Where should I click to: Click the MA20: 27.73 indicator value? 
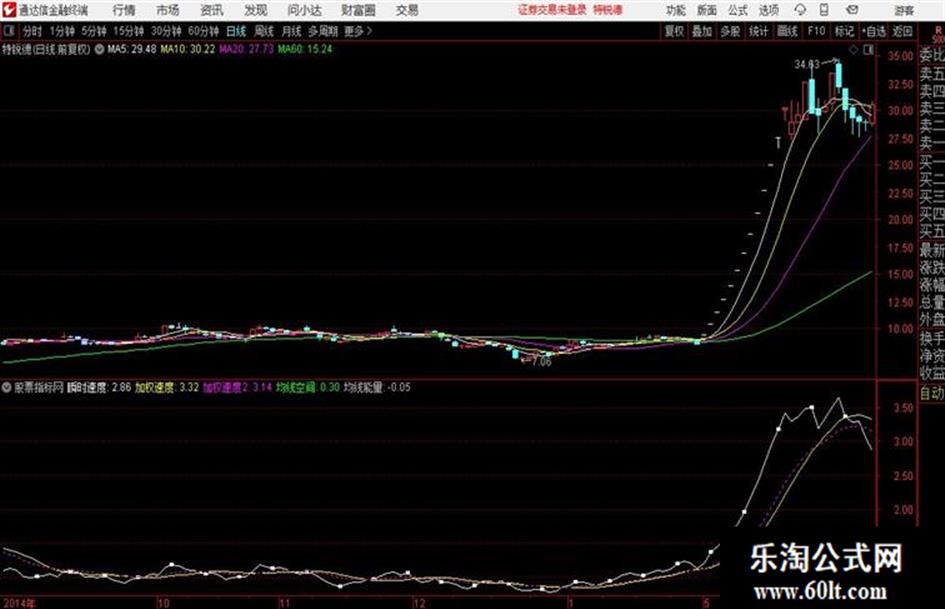tap(246, 49)
